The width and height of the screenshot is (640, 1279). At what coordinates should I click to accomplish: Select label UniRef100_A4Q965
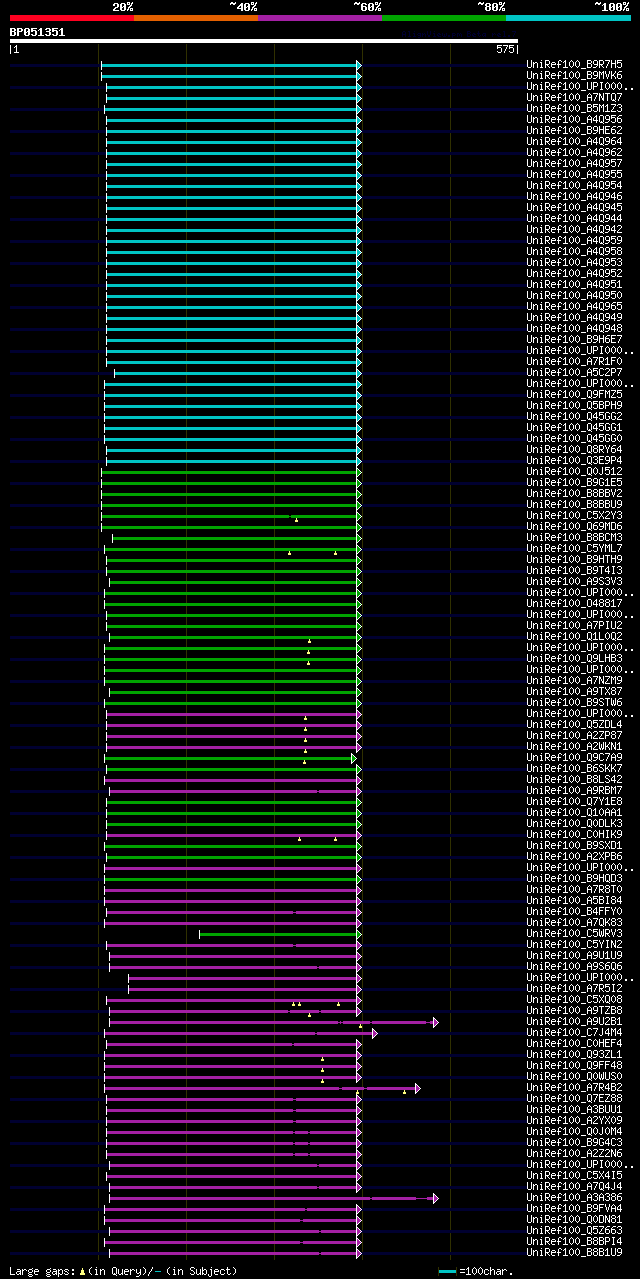(x=573, y=307)
